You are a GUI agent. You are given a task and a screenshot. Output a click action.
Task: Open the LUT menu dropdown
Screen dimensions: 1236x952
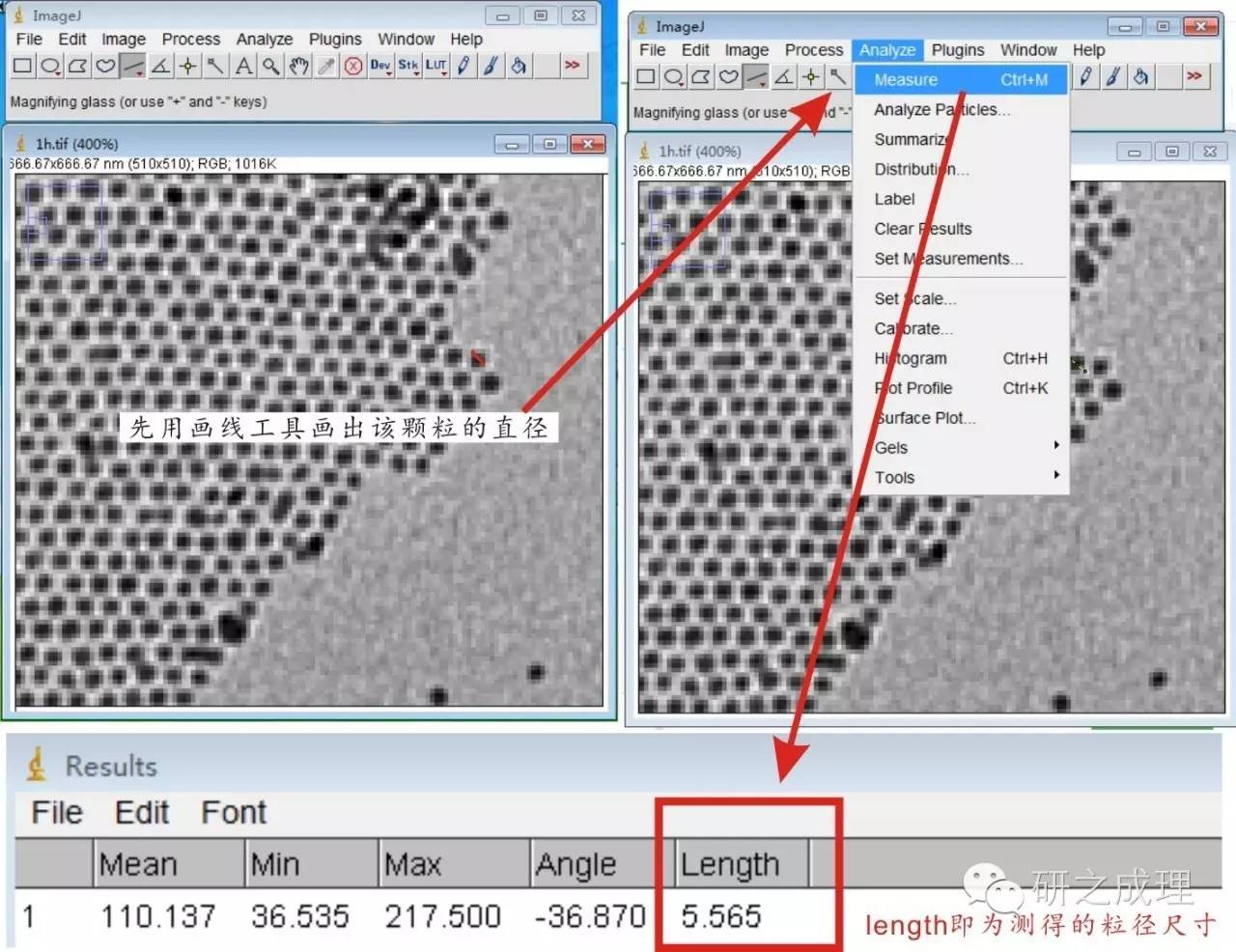[x=436, y=66]
